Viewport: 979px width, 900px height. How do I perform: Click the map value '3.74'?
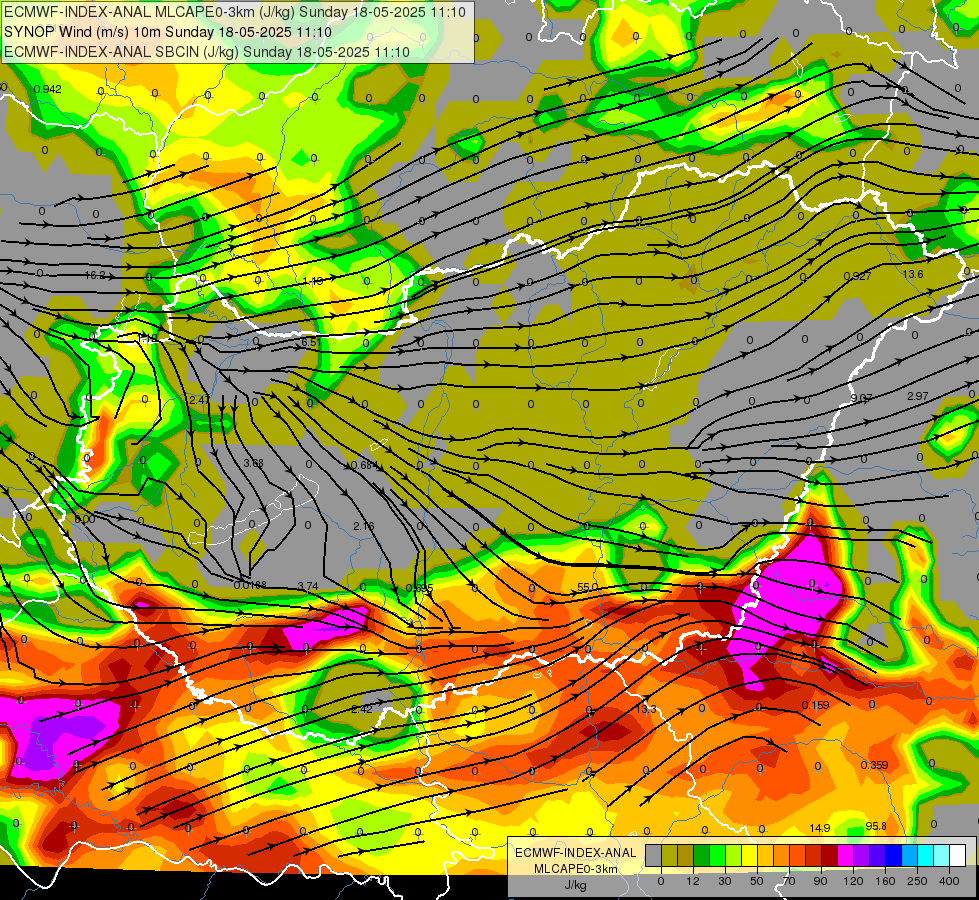[308, 586]
